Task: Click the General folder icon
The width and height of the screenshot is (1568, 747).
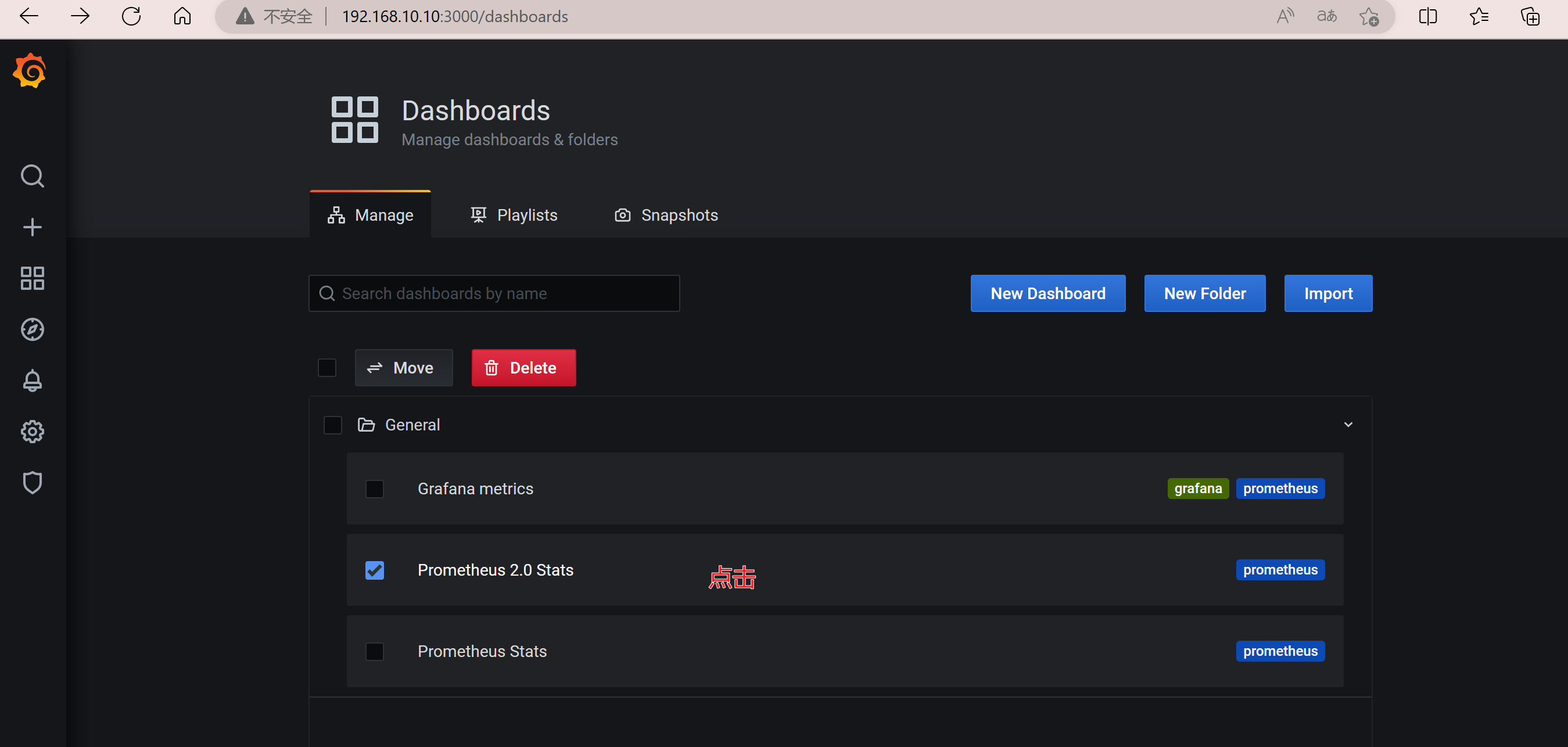Action: click(366, 425)
